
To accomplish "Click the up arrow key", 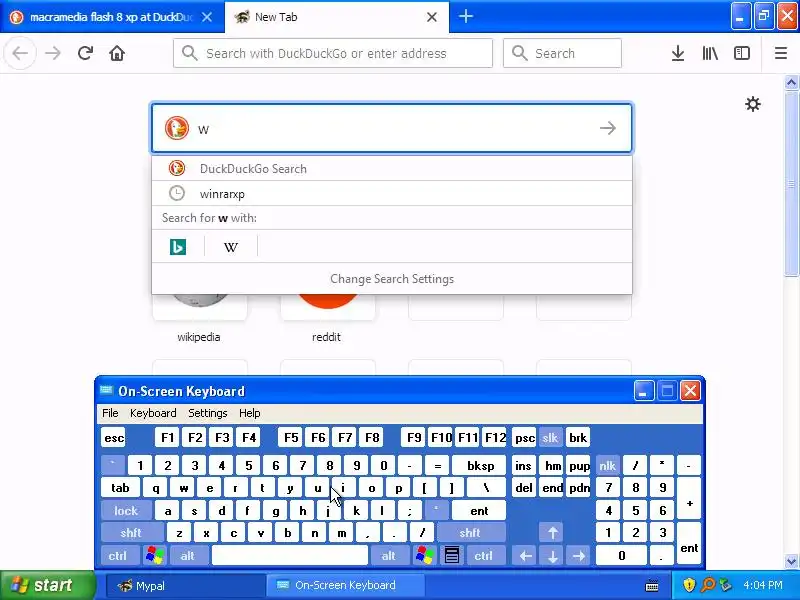I will [x=553, y=533].
